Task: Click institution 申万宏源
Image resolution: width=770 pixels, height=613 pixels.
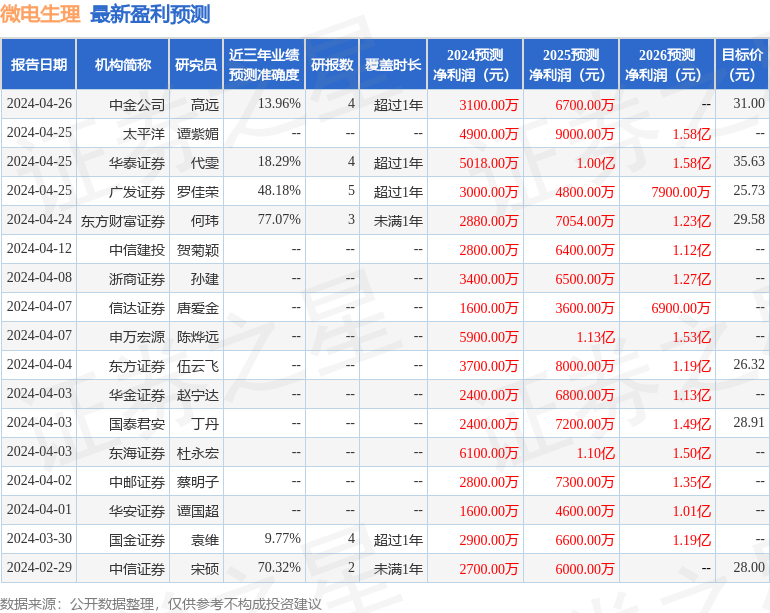Action: pos(137,336)
